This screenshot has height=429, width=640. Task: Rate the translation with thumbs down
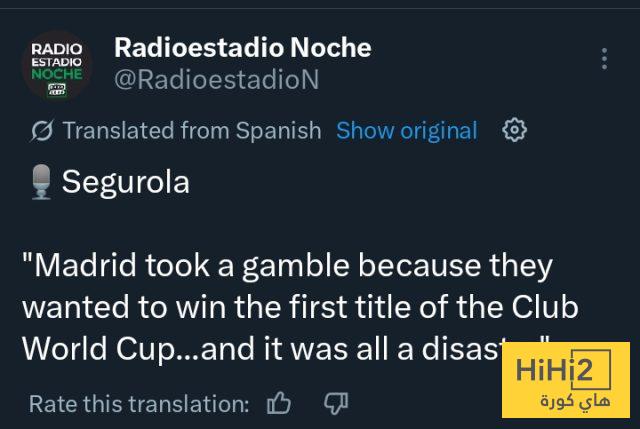point(336,403)
